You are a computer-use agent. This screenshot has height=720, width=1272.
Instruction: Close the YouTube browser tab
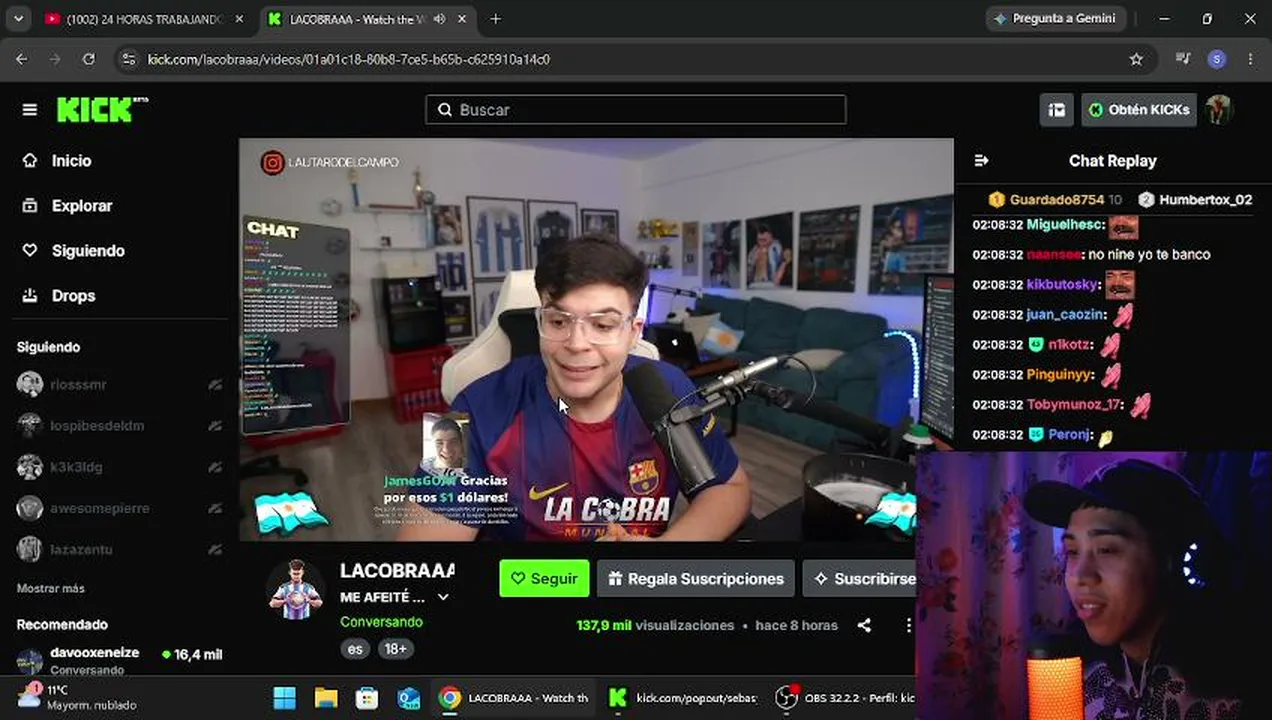[240, 19]
